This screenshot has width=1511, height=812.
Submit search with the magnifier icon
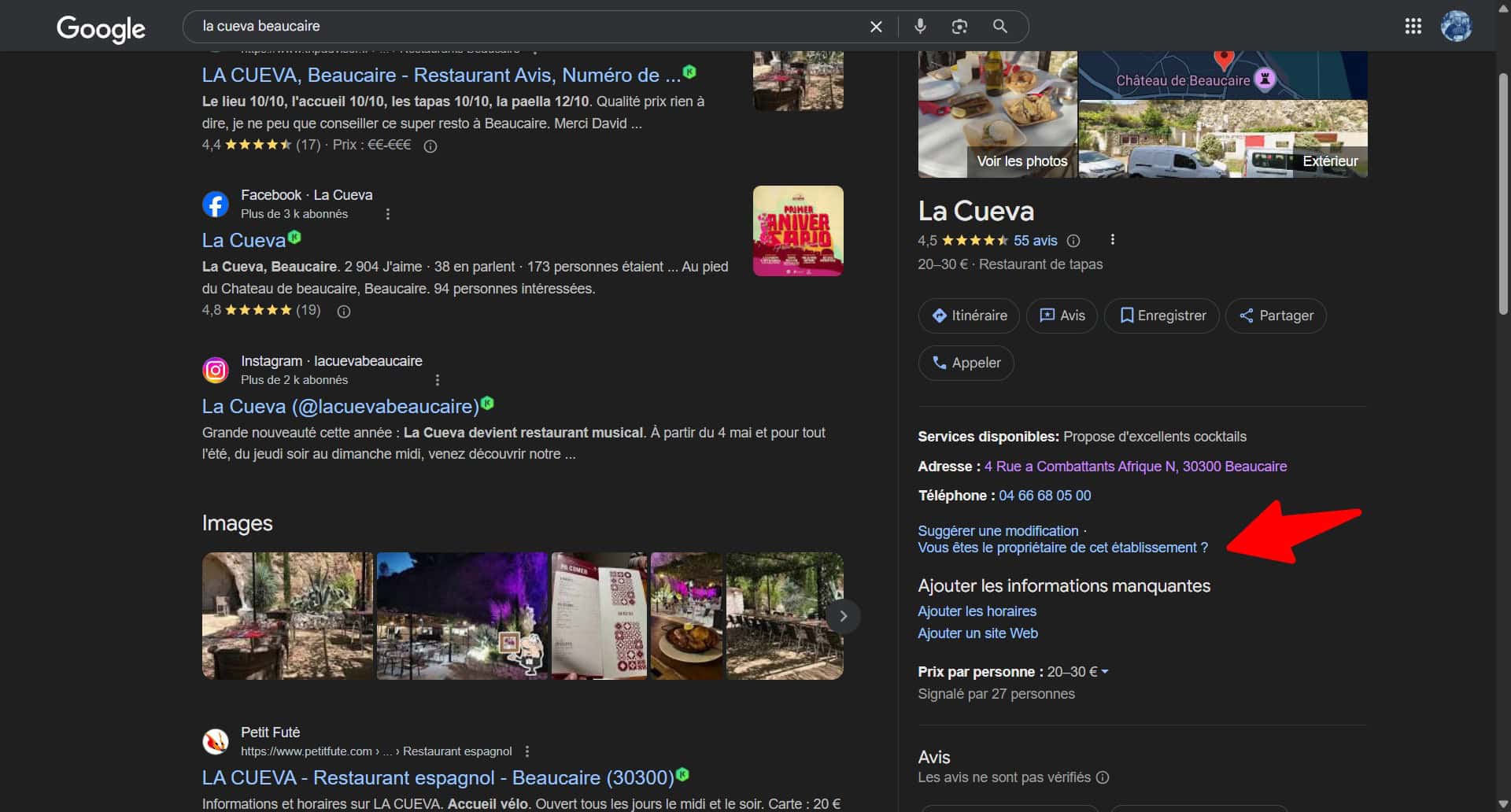point(1000,27)
